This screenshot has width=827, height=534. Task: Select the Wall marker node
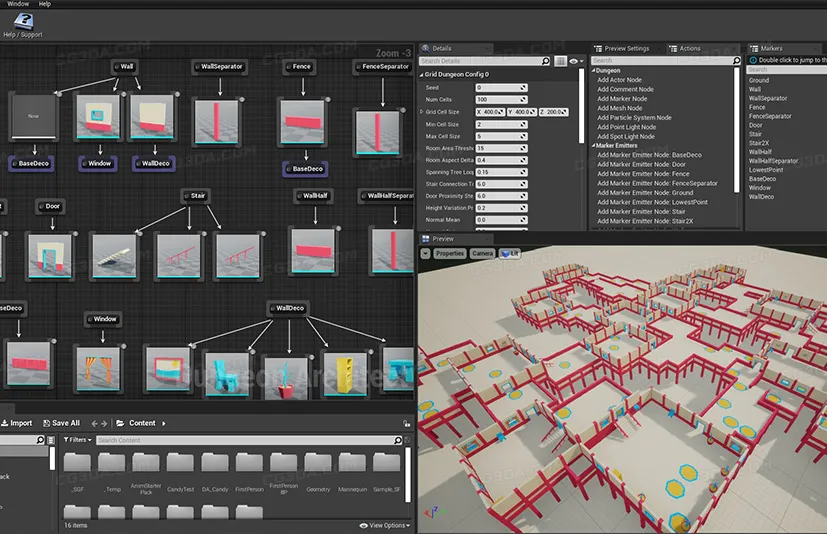tap(124, 66)
